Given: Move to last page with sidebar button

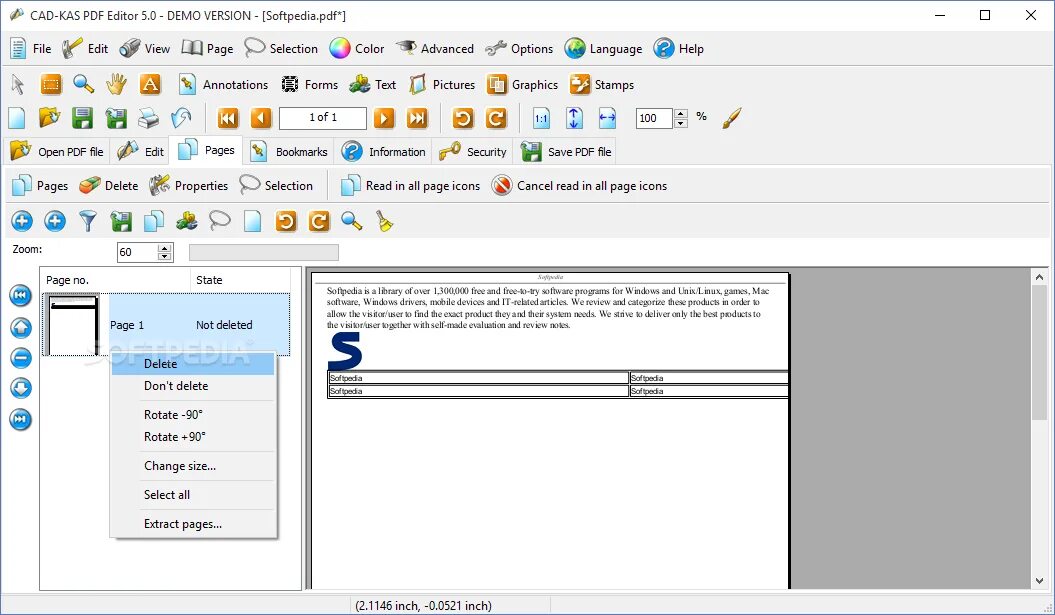Looking at the screenshot, I should coord(21,419).
